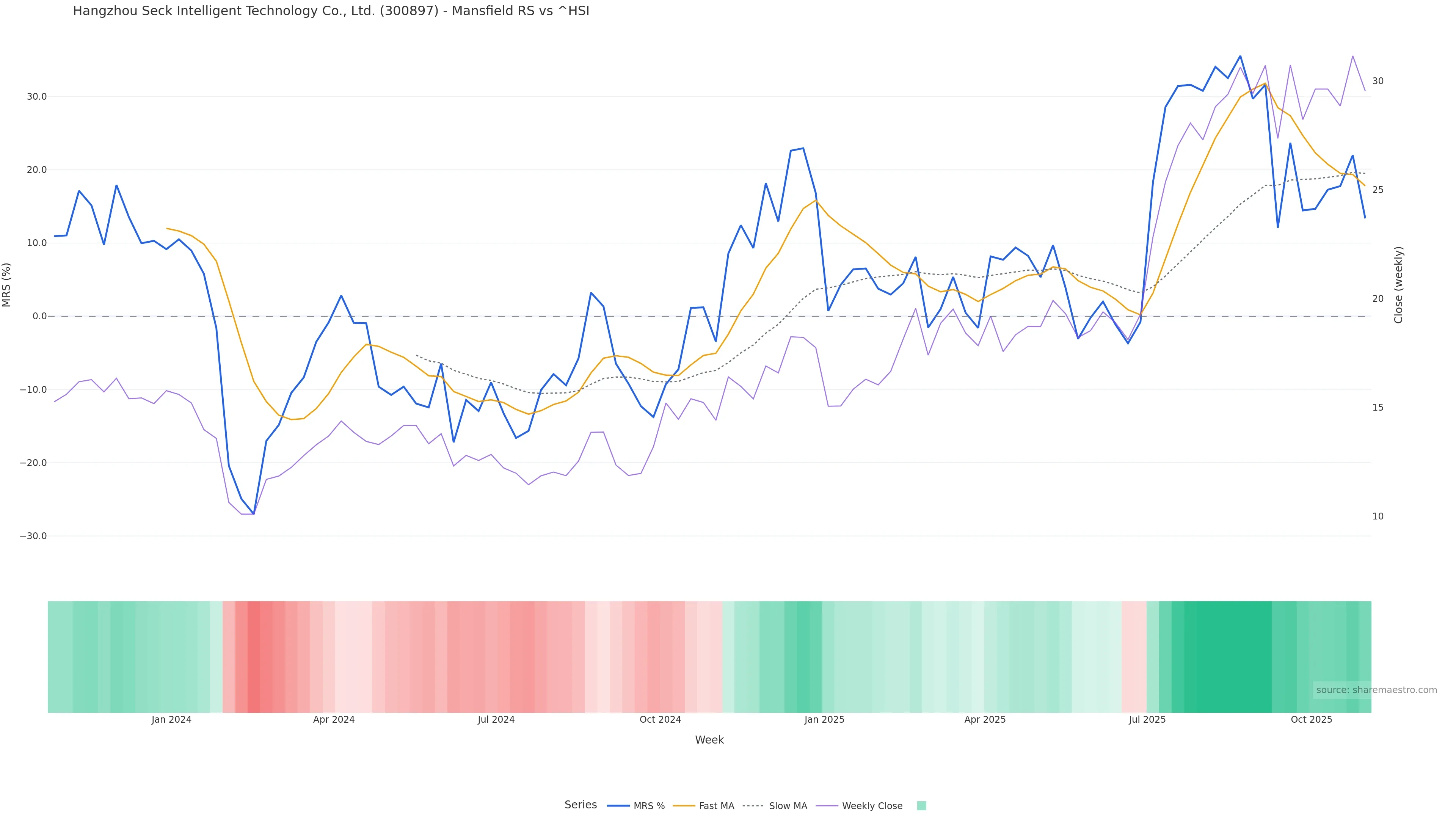Screen dimensions: 1456x819
Task: Click the dotted Slow MA legend line icon
Action: (753, 806)
